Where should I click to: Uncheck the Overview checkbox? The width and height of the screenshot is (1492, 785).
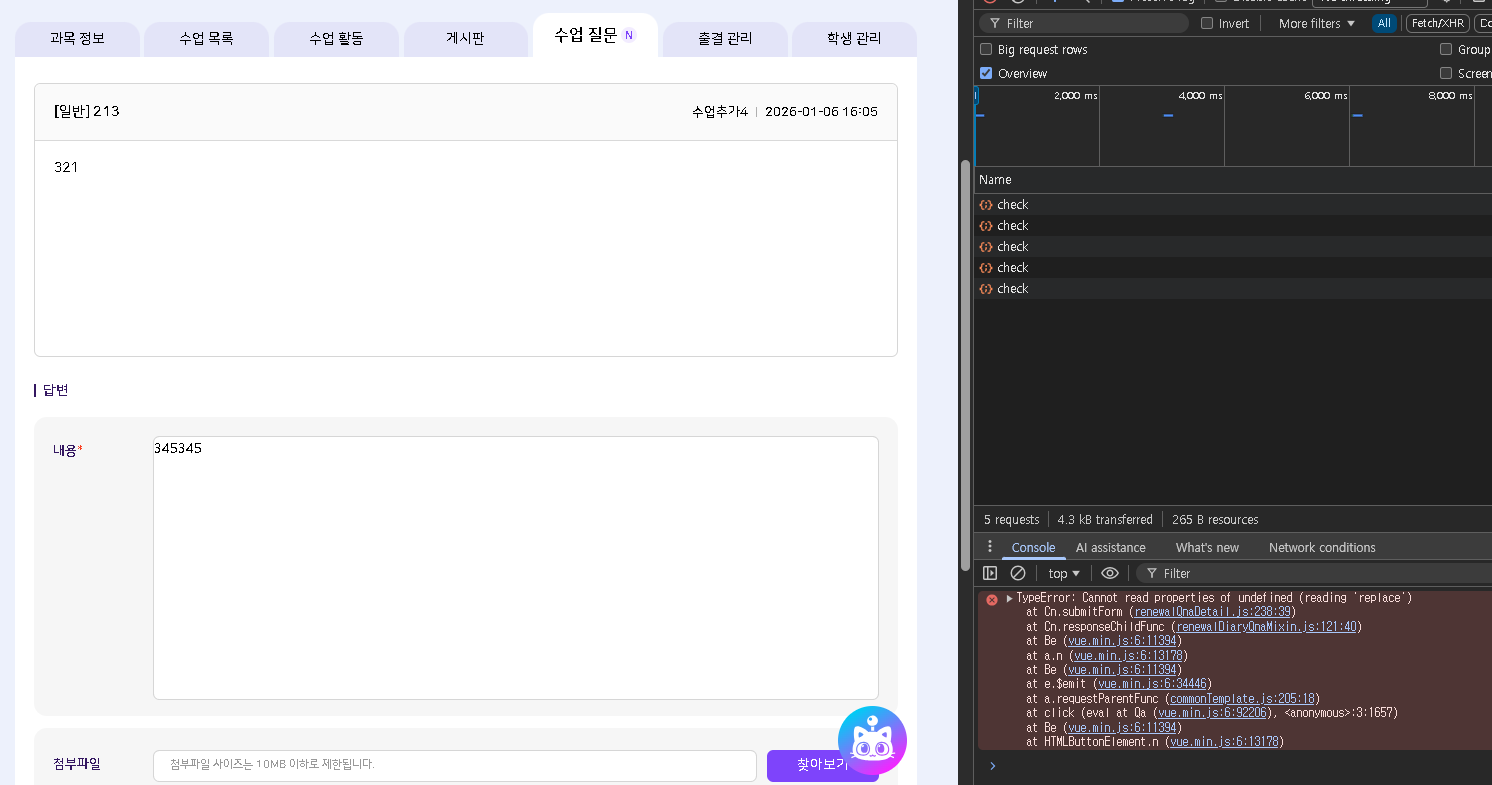point(986,74)
